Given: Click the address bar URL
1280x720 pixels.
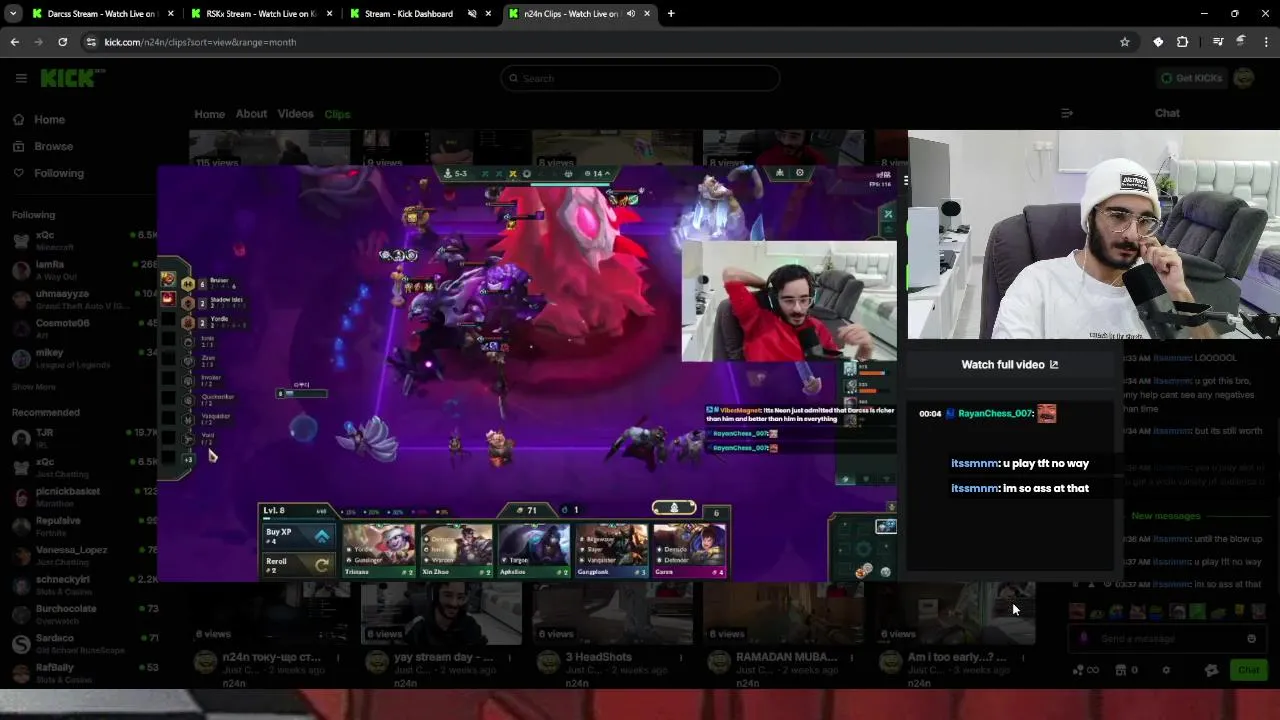Looking at the screenshot, I should click(201, 42).
